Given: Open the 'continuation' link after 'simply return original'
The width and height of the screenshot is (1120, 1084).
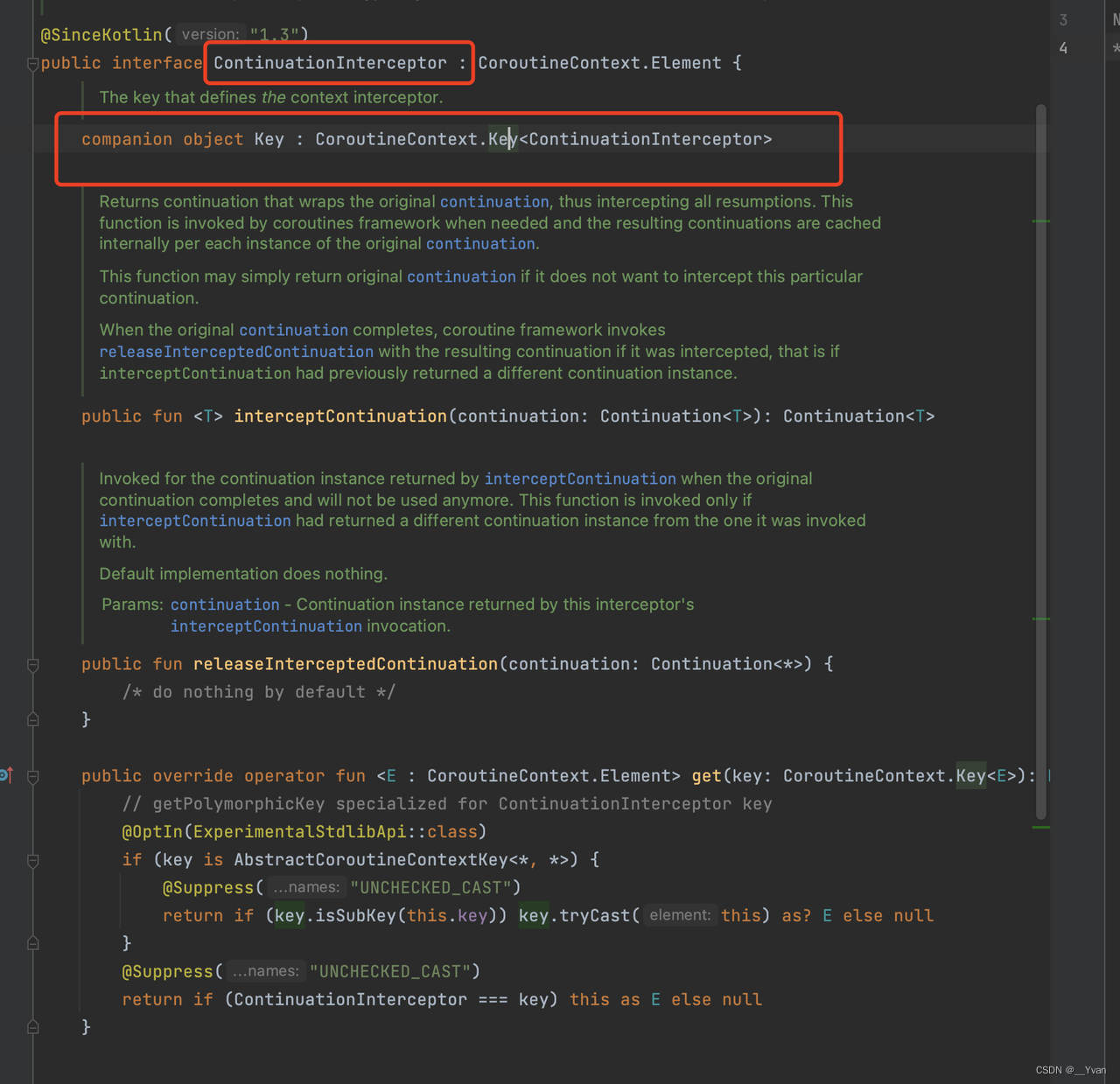Looking at the screenshot, I should 461,276.
